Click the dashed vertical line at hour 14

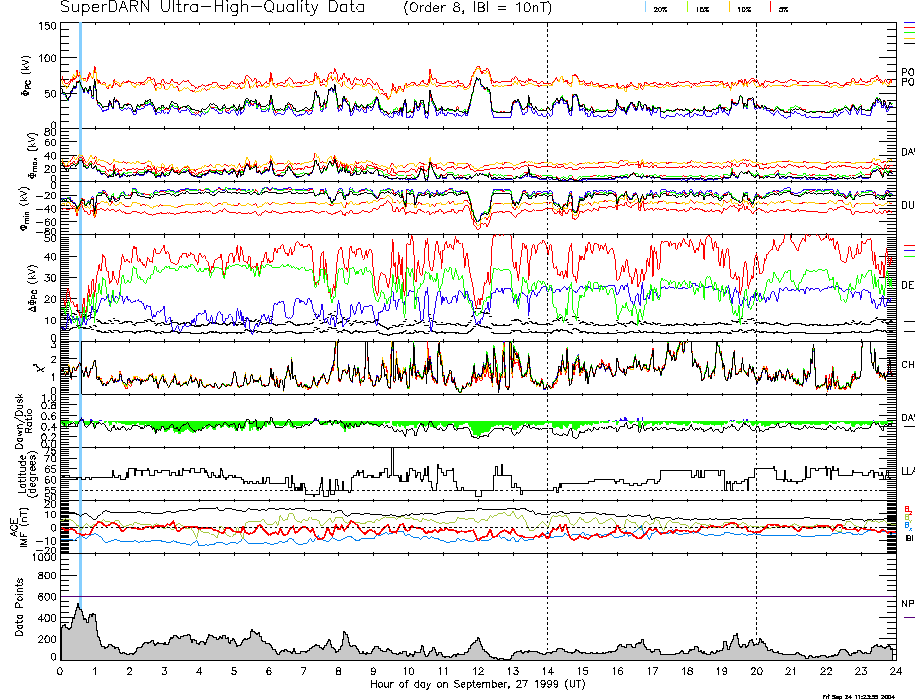point(548,300)
